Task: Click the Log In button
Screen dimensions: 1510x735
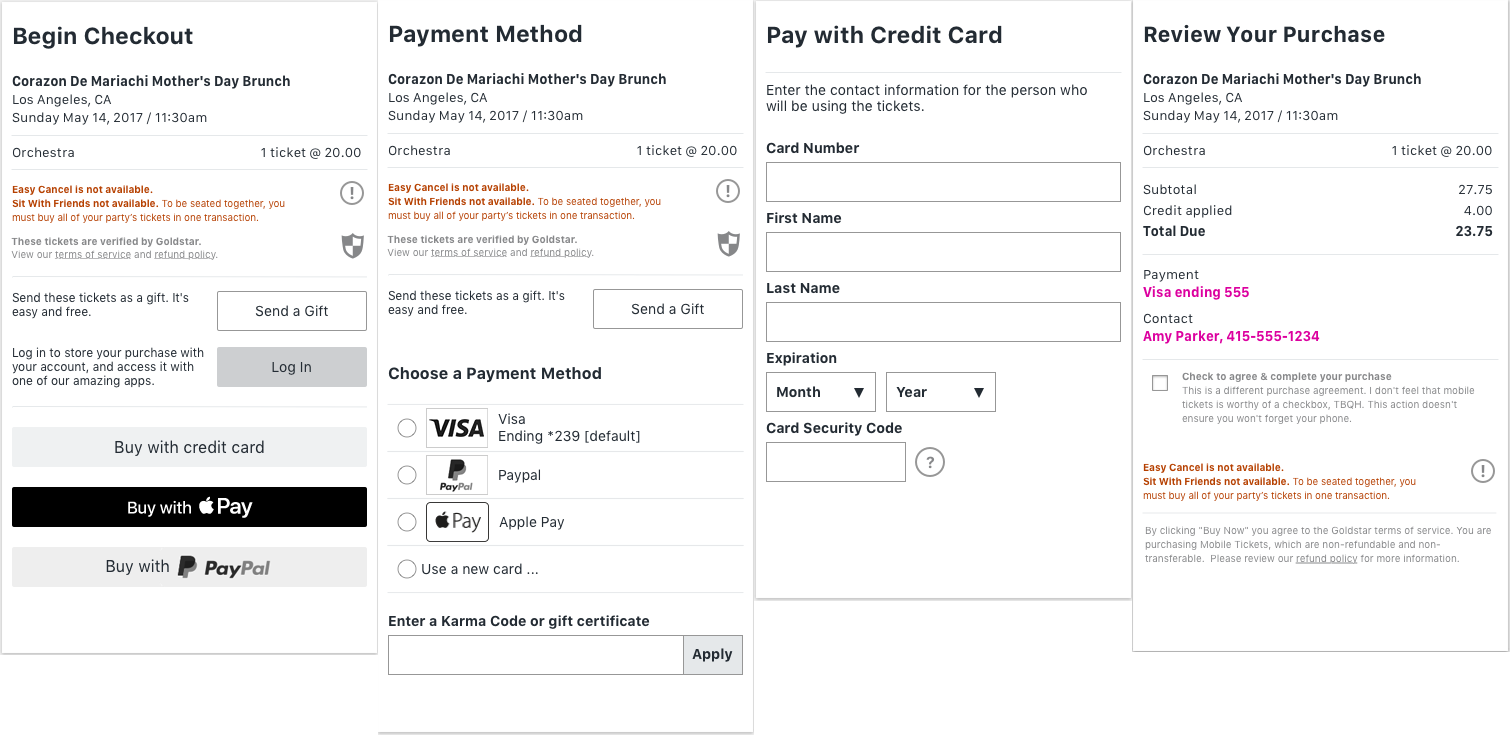Action: pos(291,367)
